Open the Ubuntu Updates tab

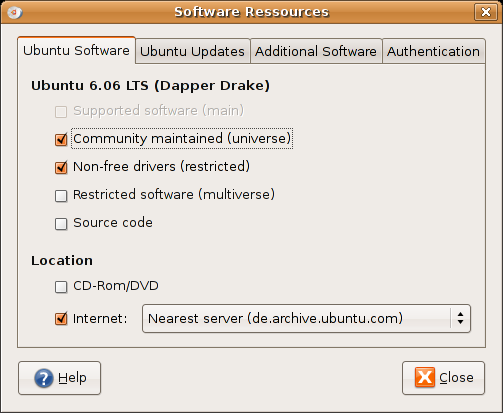coord(192,52)
